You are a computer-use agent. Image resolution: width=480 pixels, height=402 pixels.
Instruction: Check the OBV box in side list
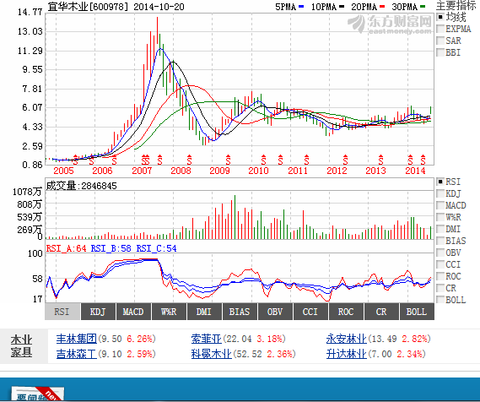coord(440,253)
